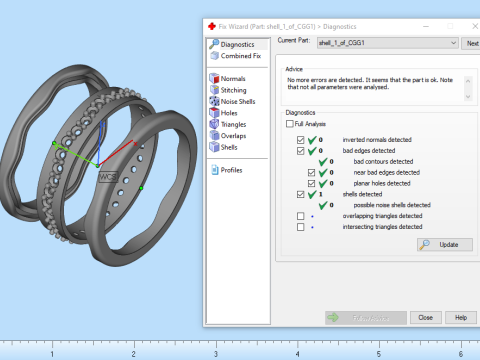Go to the Normals fix page
The height and width of the screenshot is (360, 480).
point(233,79)
